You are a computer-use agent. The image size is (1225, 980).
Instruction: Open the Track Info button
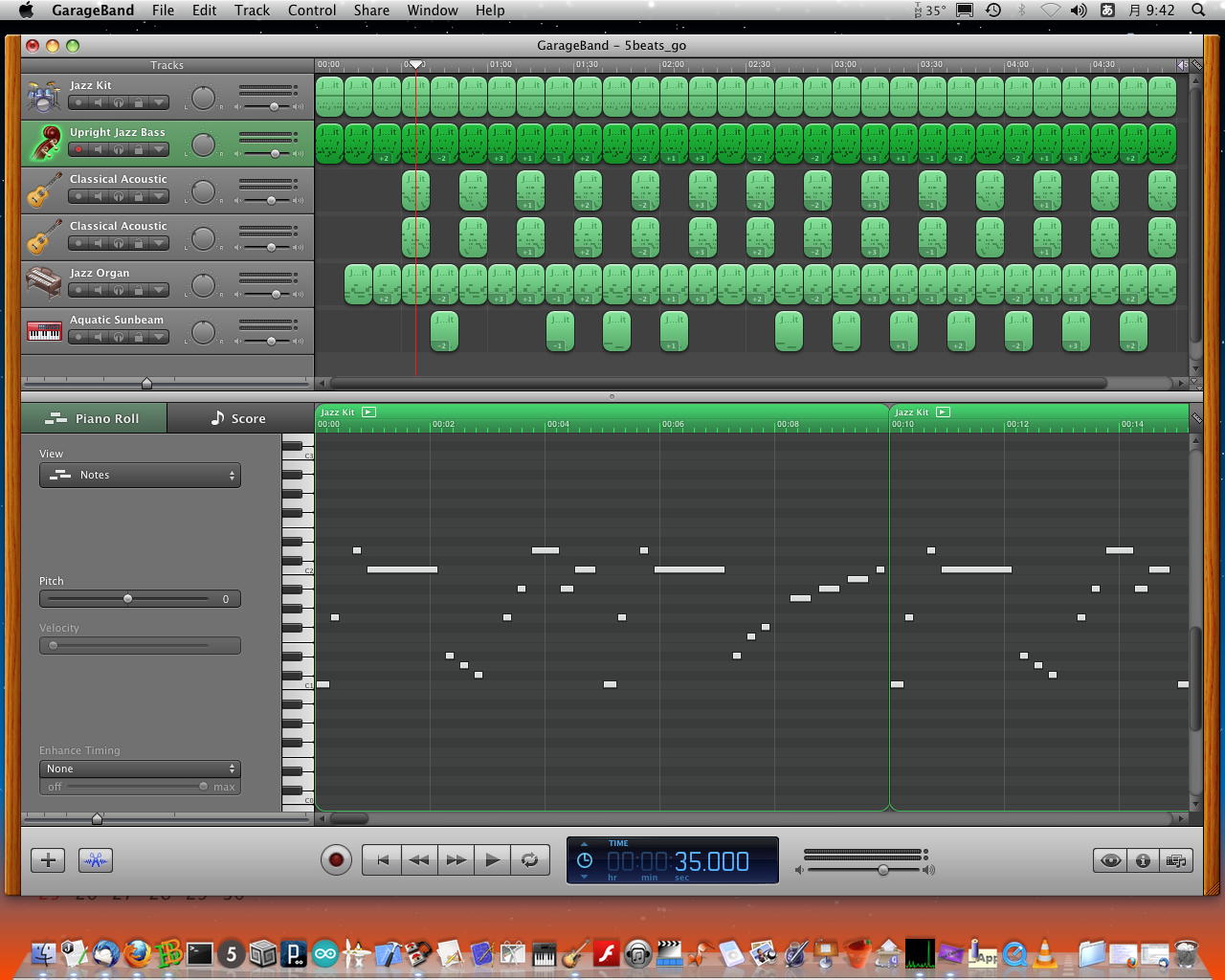1143,860
